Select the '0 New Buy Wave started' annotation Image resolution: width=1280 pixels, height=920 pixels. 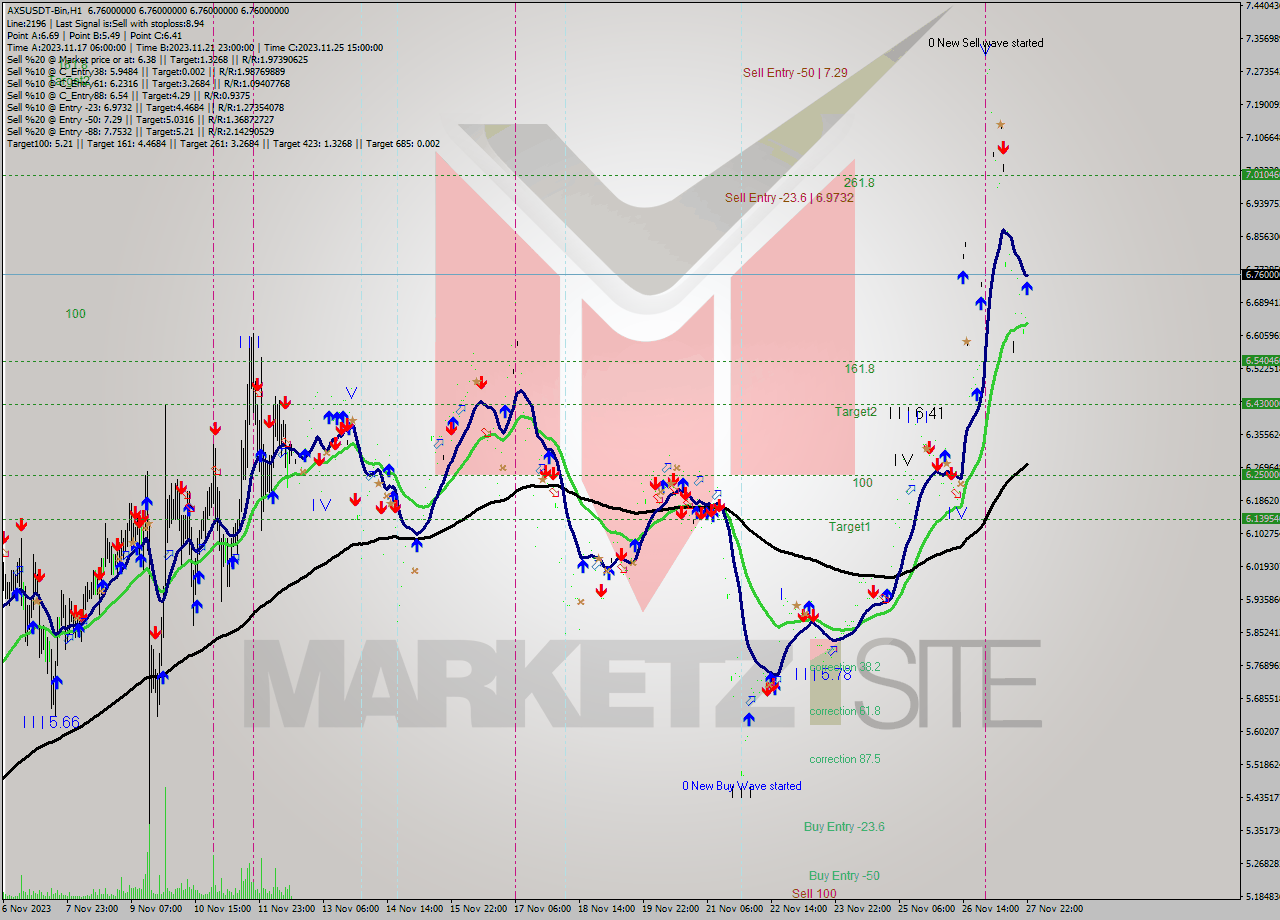tap(742, 786)
